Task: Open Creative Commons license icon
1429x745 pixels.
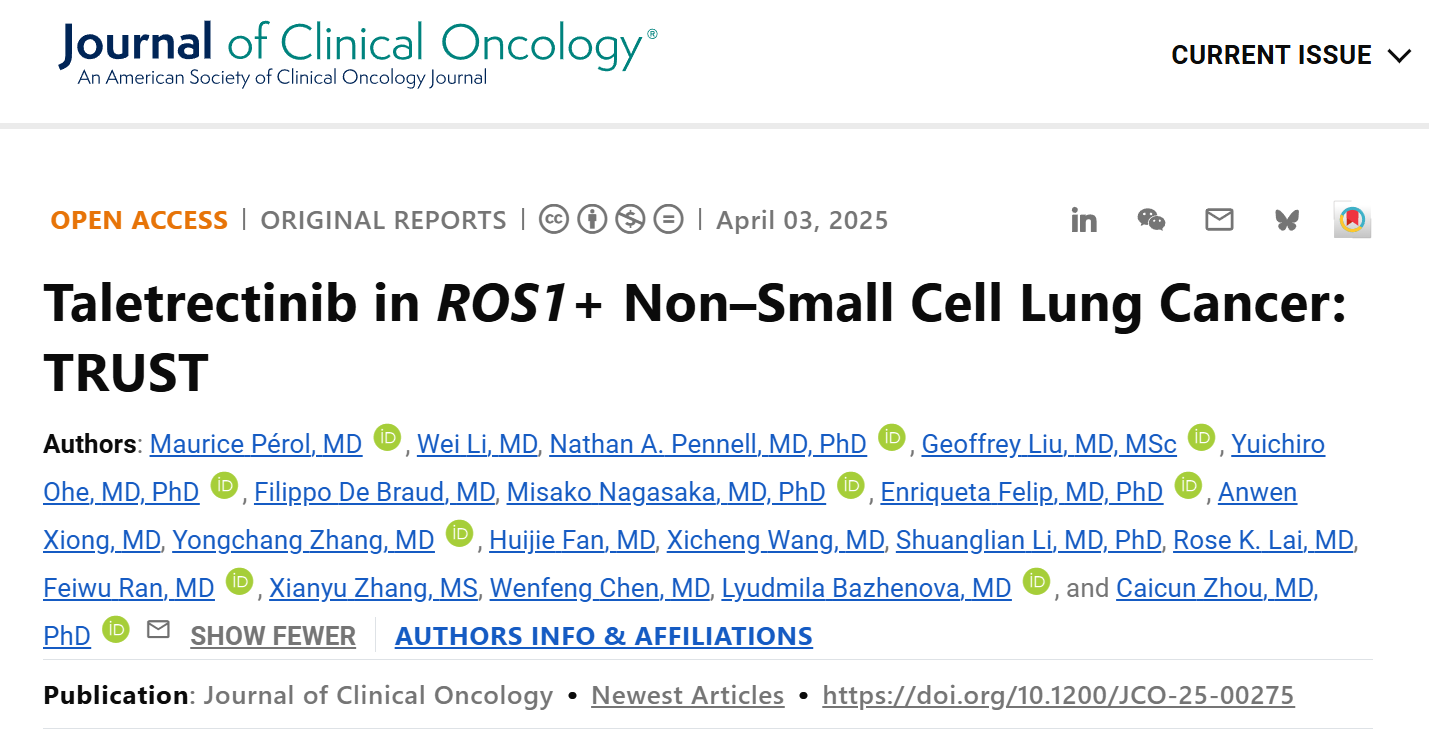Action: 554,219
